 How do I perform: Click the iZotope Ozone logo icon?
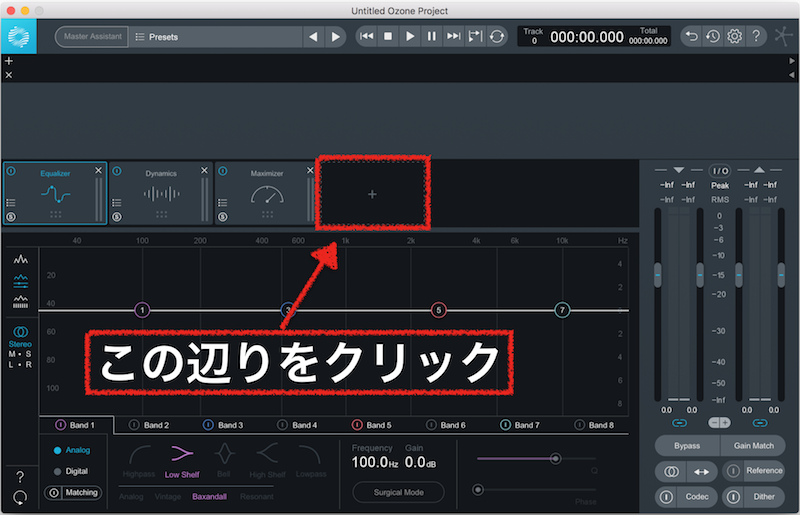coord(18,37)
